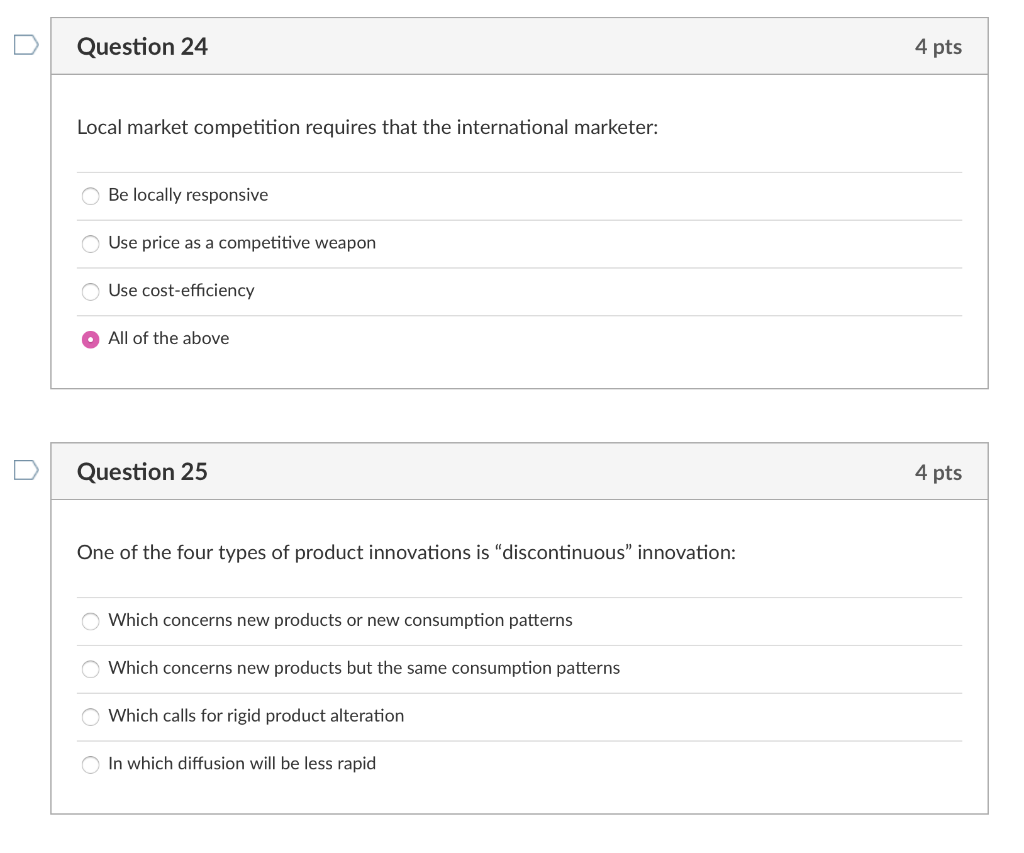Click the 'Use cost-efficiency' answer label text

181,291
